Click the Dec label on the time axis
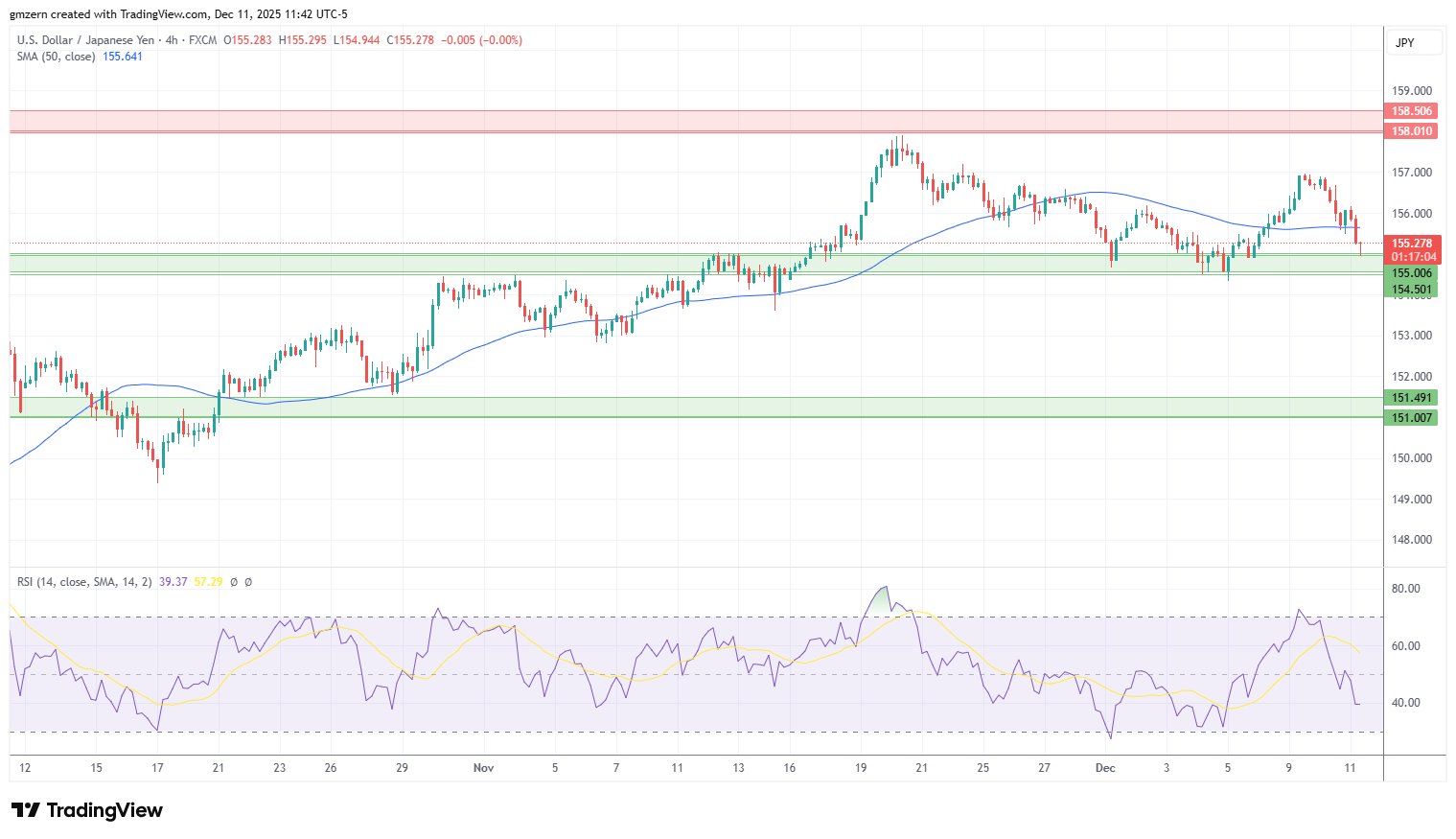The image size is (1456, 839). tap(1105, 768)
